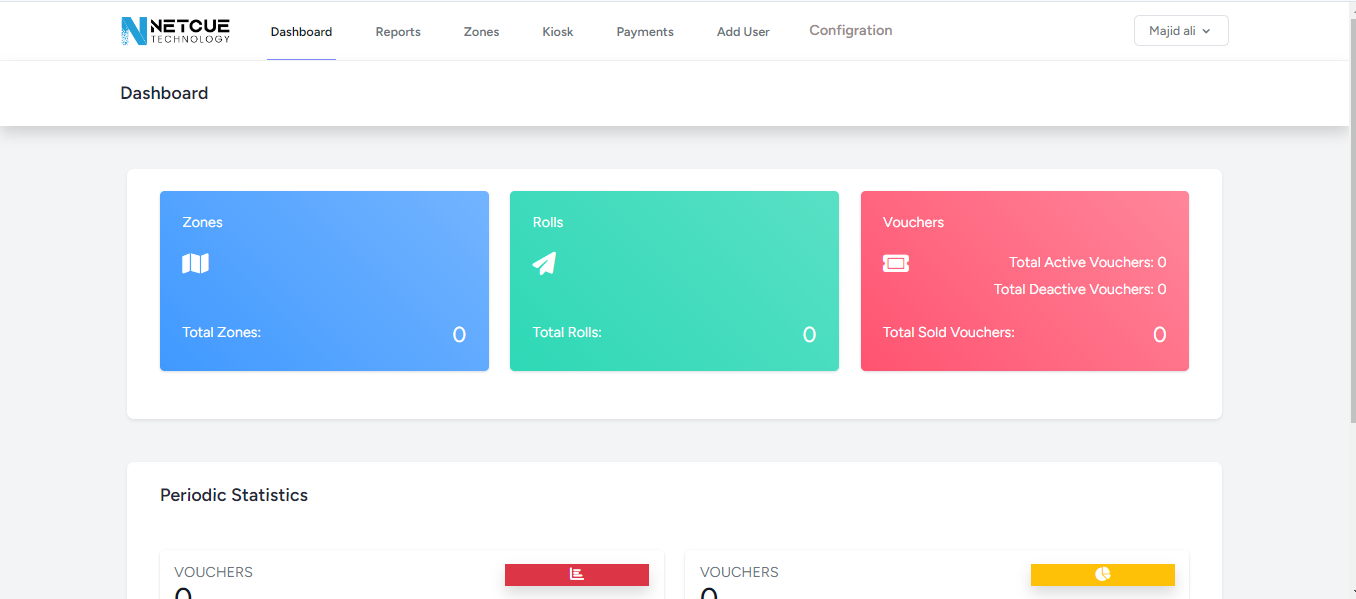The height and width of the screenshot is (599, 1356).
Task: Click the Total Zones count value
Action: click(x=459, y=335)
